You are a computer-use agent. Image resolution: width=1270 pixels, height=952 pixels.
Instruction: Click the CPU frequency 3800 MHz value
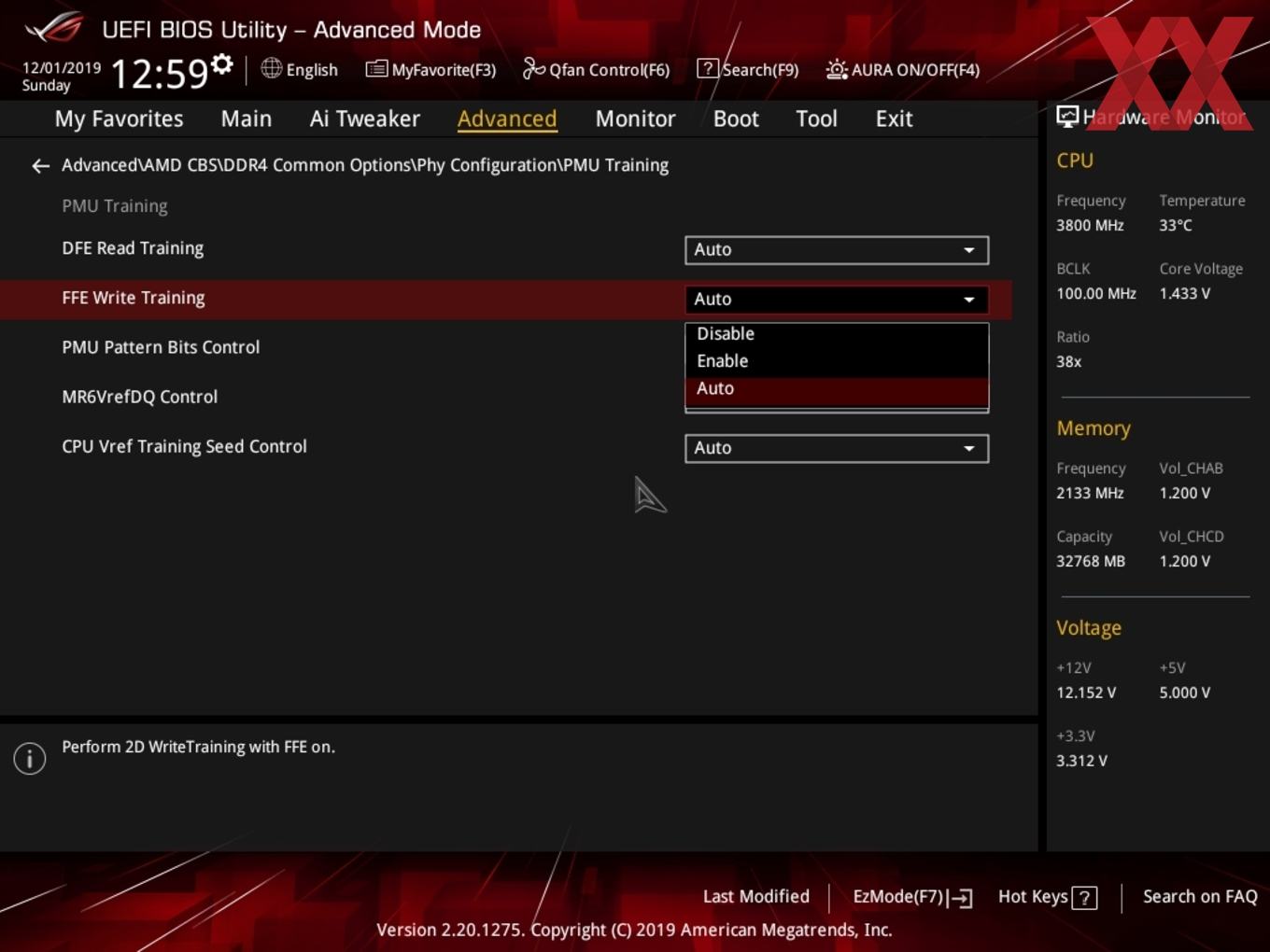pyautogui.click(x=1090, y=225)
